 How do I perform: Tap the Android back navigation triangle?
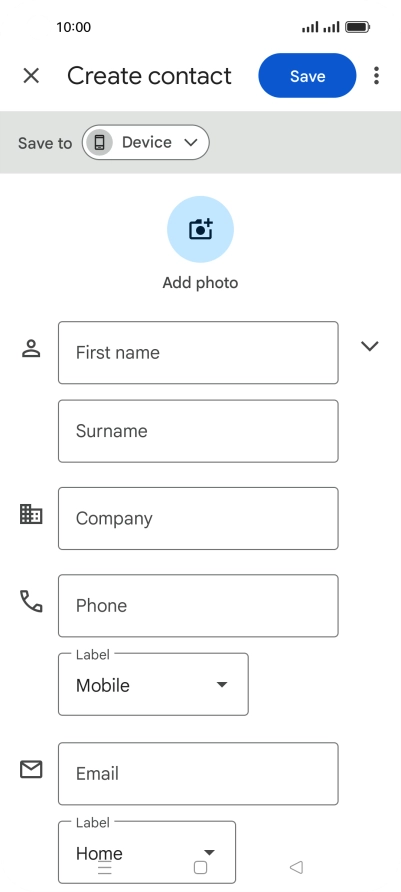tap(296, 867)
